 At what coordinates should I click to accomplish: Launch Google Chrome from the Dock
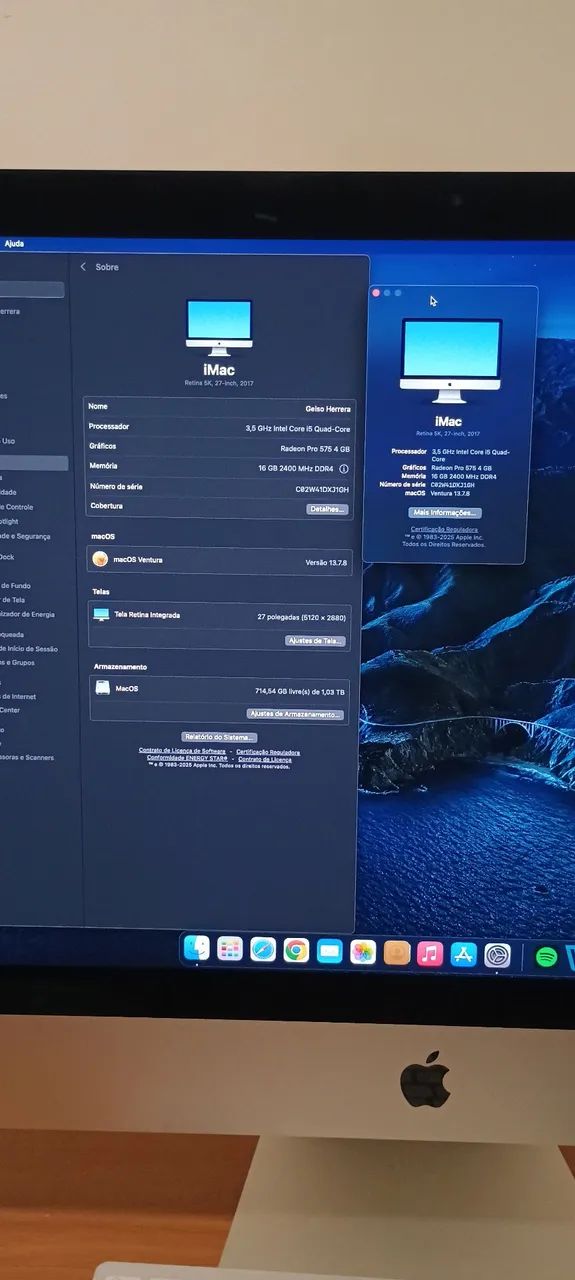(296, 951)
